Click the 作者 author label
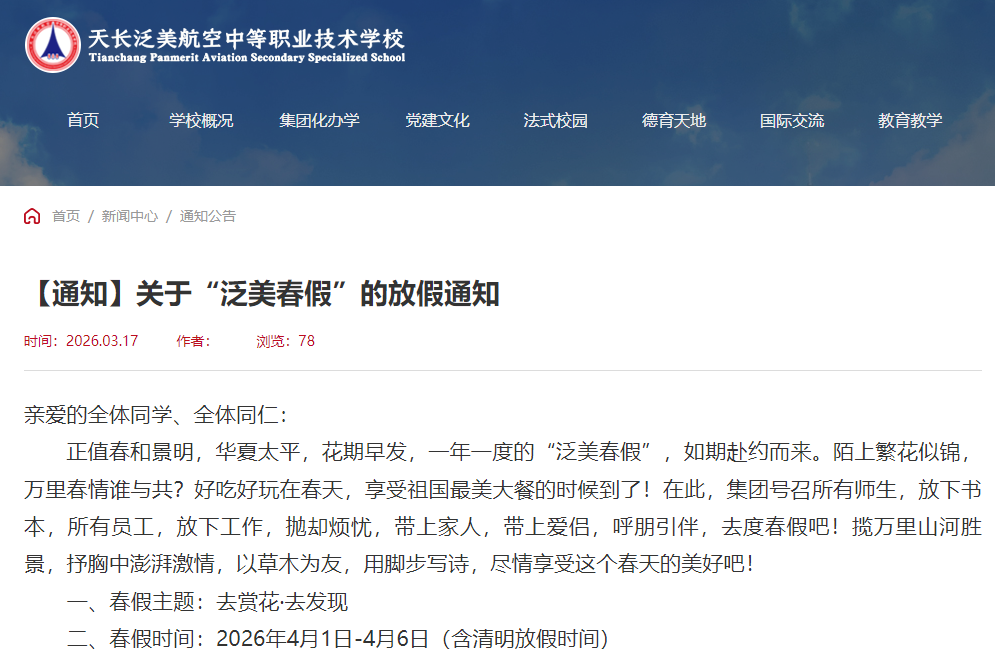Image resolution: width=995 pixels, height=659 pixels. coord(193,341)
